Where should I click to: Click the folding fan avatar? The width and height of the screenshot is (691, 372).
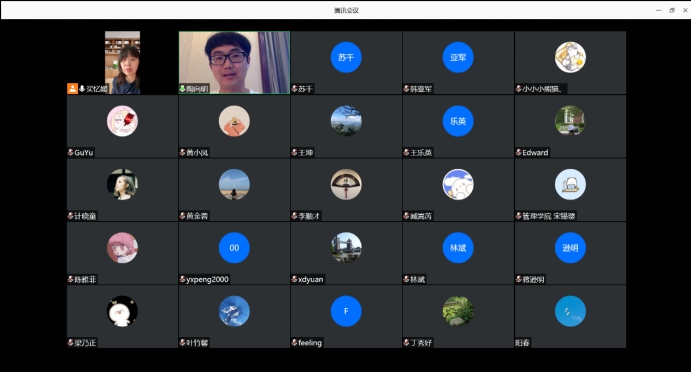(346, 184)
